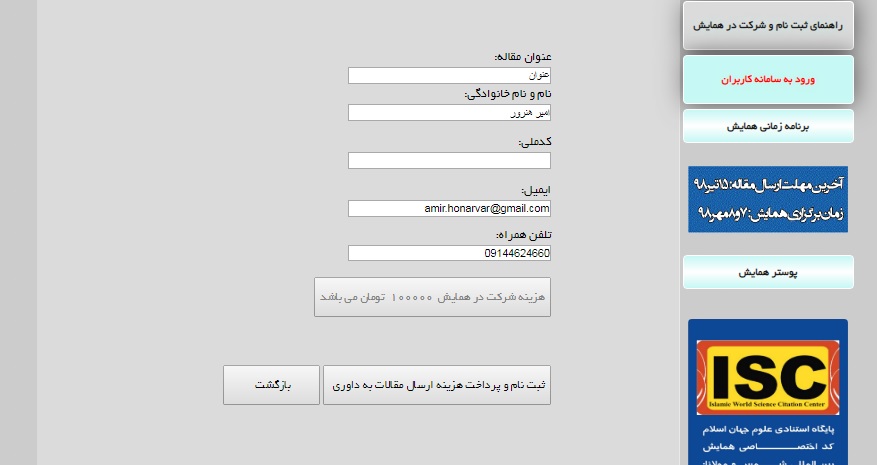Click the نام و نام خانوادگی label
877x465 pixels.
coord(508,94)
